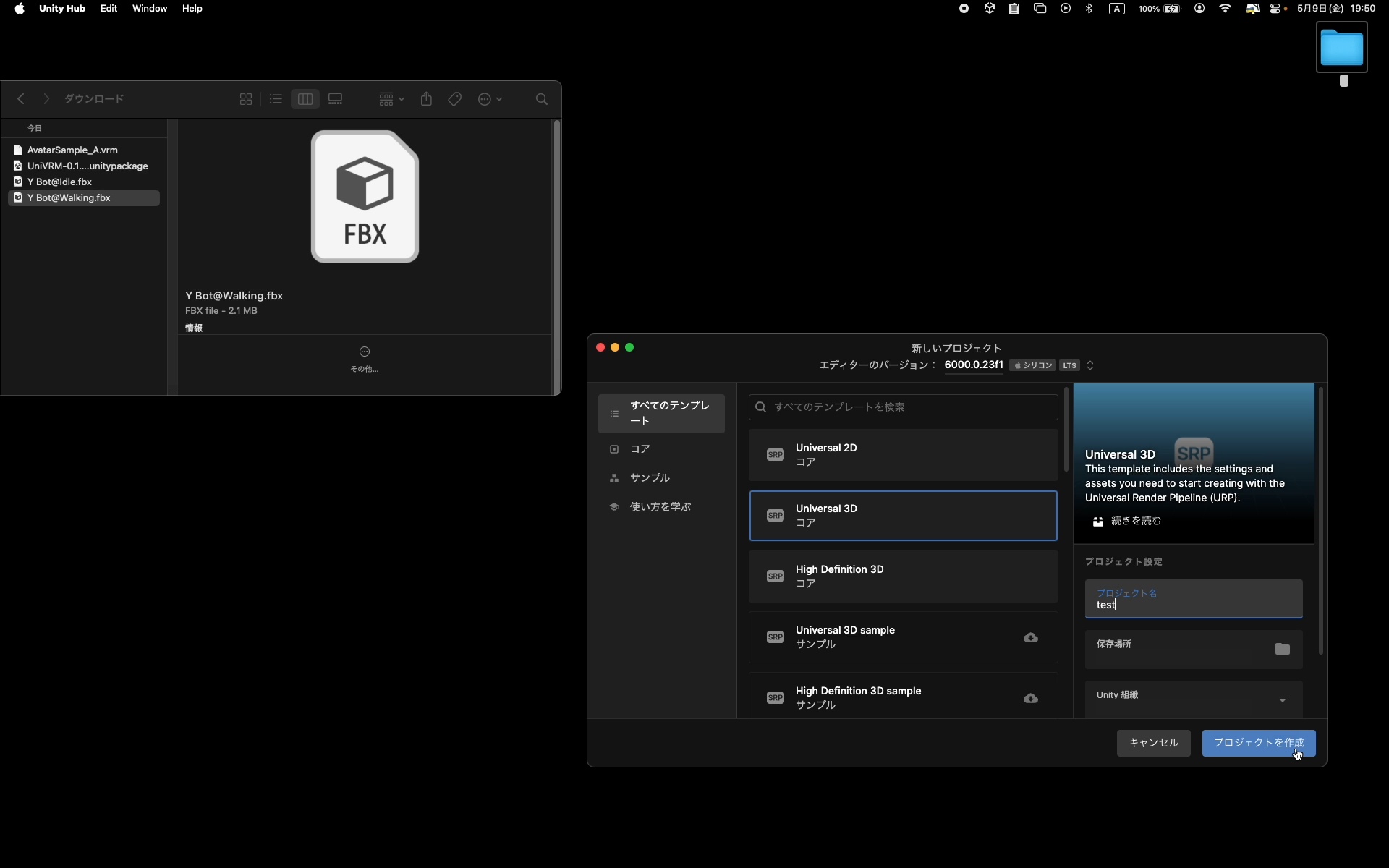The width and height of the screenshot is (1389, 868).
Task: Click the 保存場所 location field
Action: pos(1194,650)
